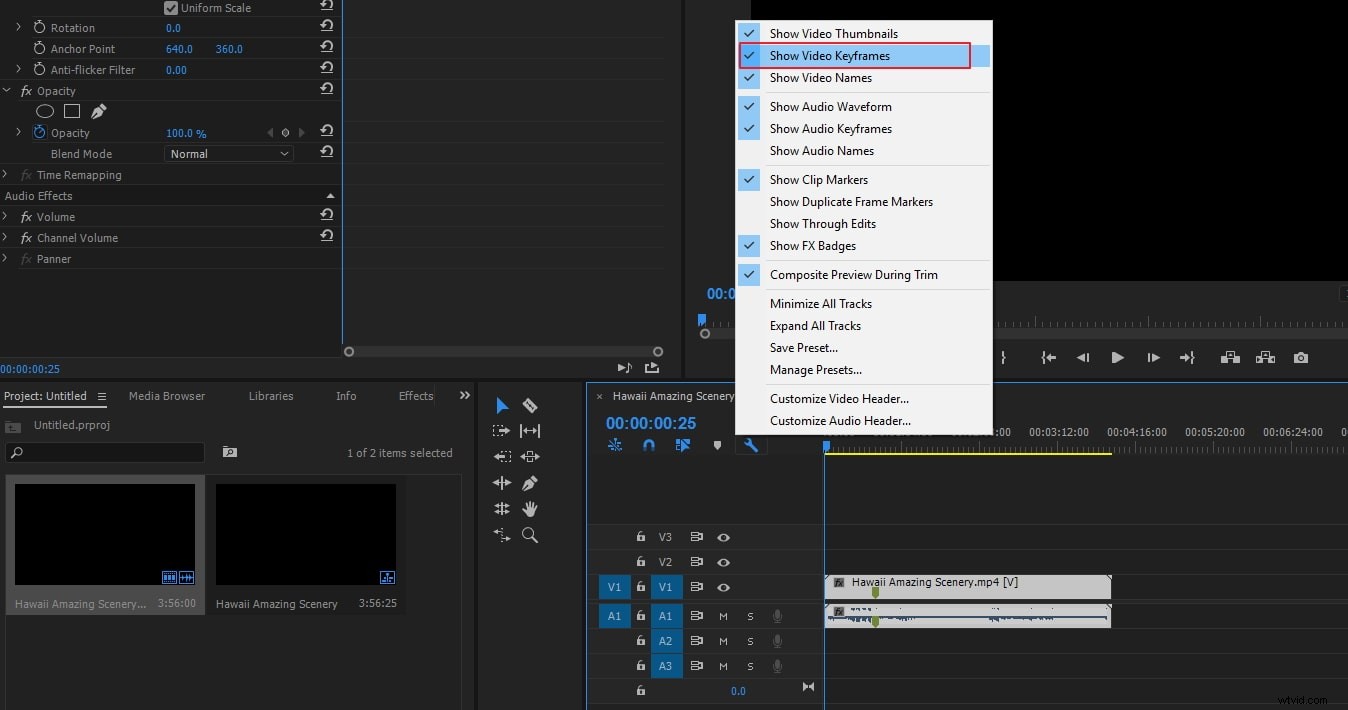The width and height of the screenshot is (1348, 710).
Task: Select the Hawaii Amazing Scenery thumbnail
Action: (305, 533)
